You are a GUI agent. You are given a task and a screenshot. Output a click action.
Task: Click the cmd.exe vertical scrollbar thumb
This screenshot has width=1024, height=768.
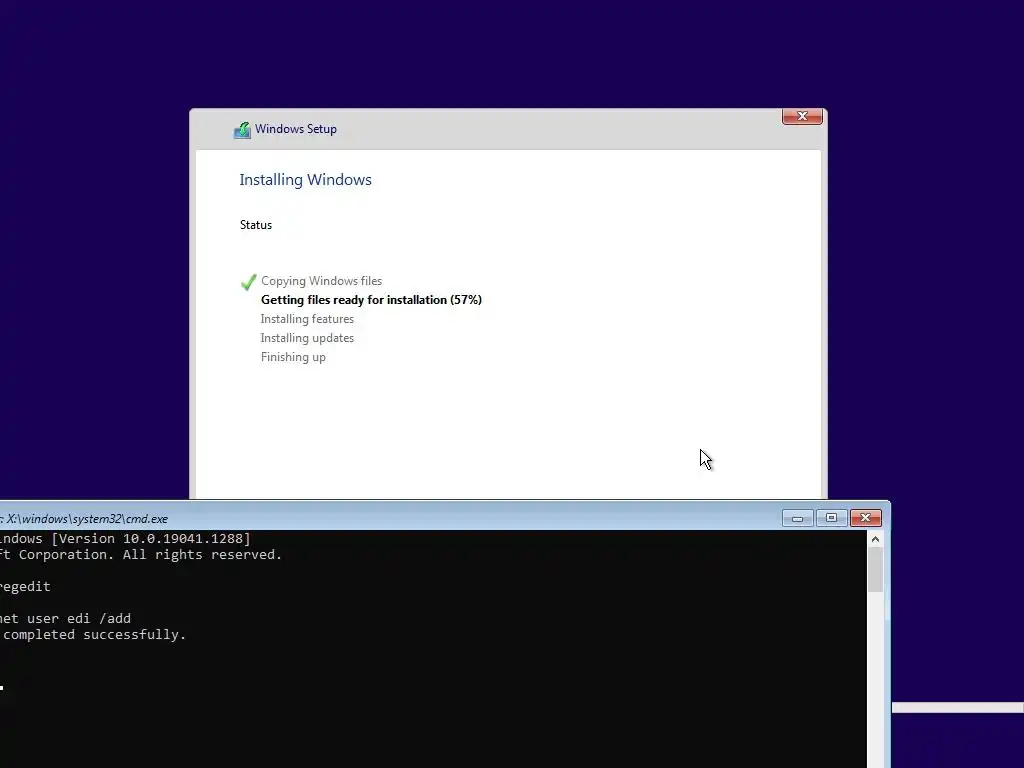(x=875, y=570)
